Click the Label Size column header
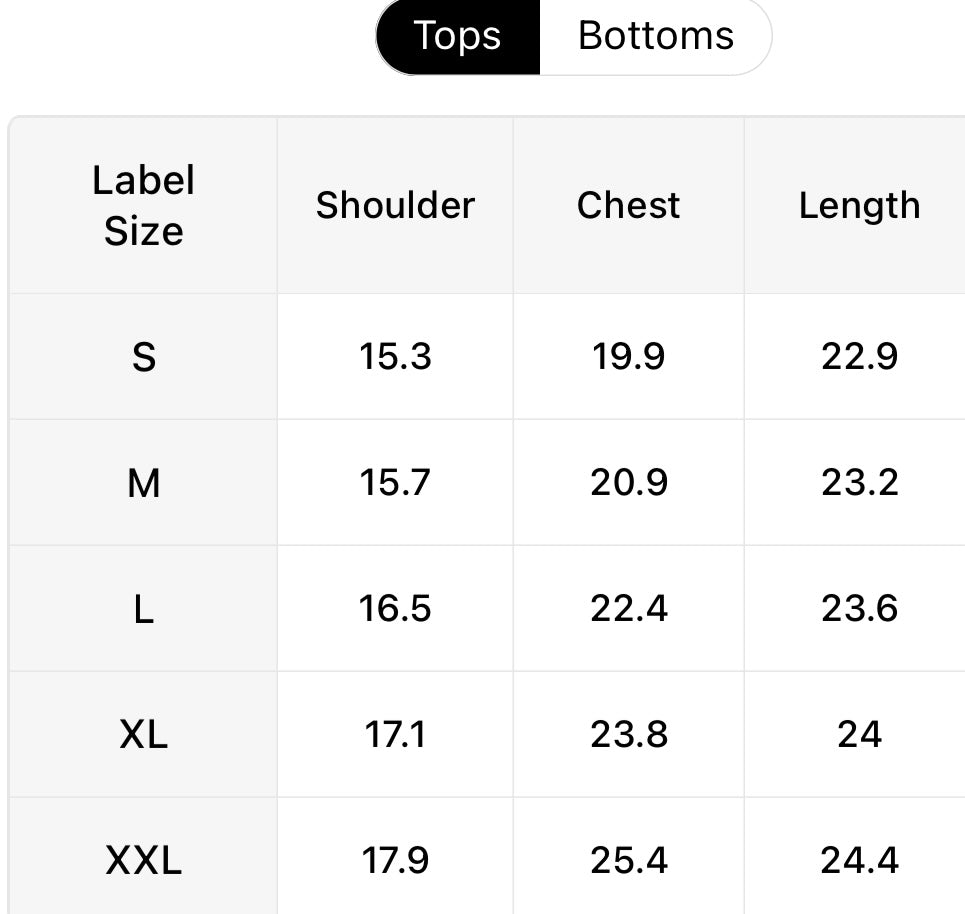The image size is (965, 914). pyautogui.click(x=144, y=206)
